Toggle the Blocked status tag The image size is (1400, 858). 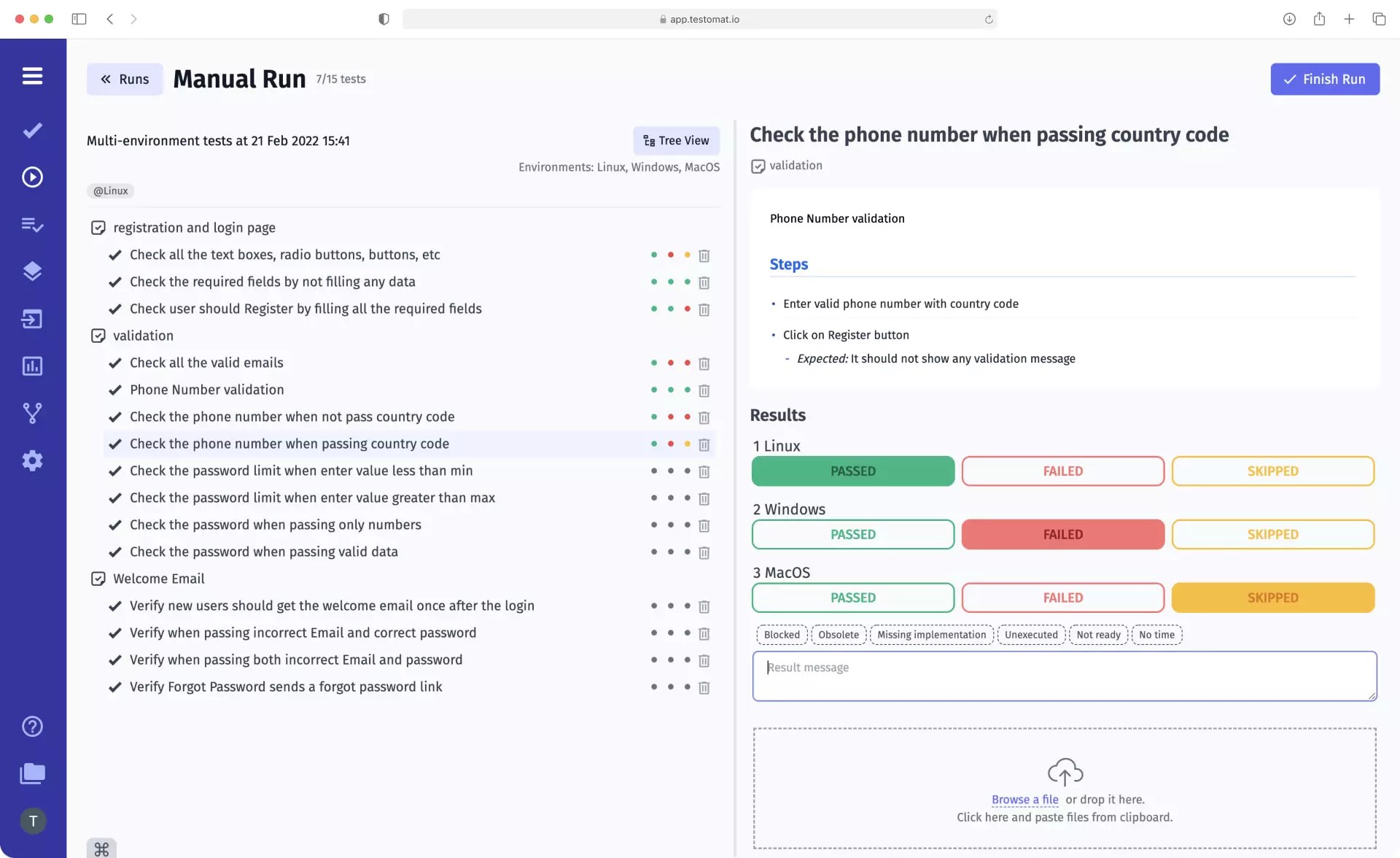781,635
